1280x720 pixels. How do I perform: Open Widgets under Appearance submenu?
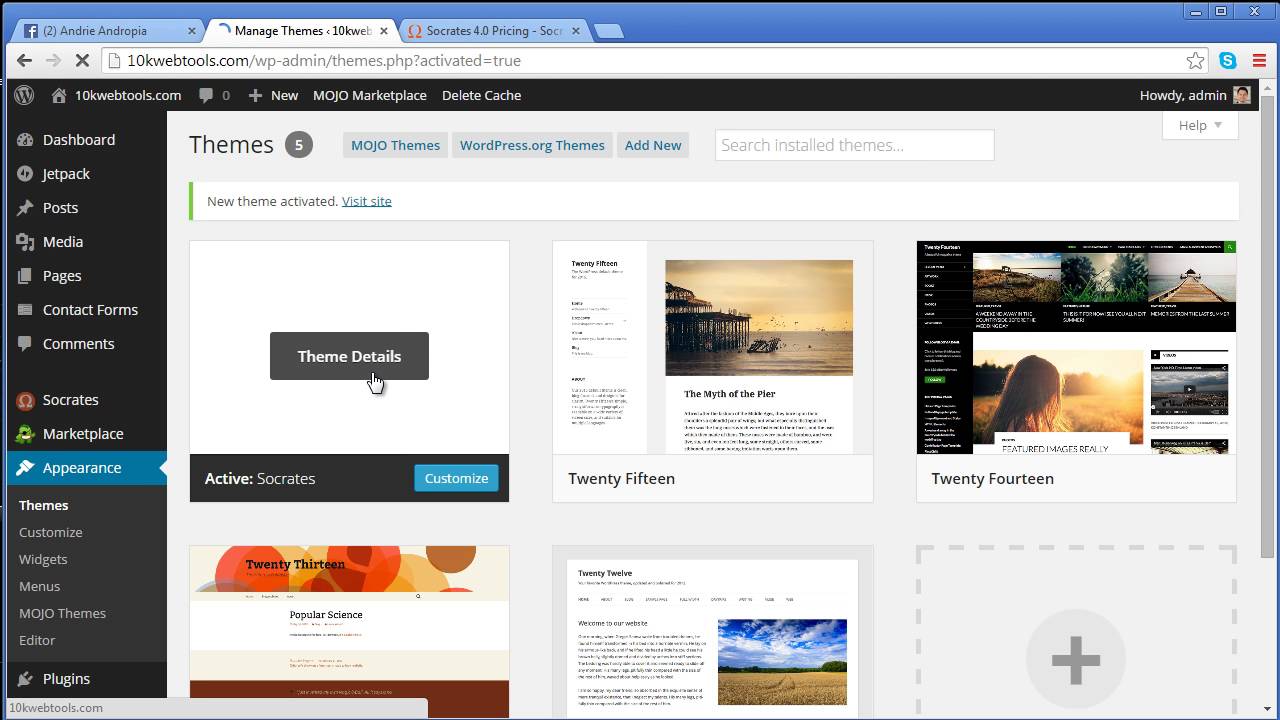click(43, 559)
